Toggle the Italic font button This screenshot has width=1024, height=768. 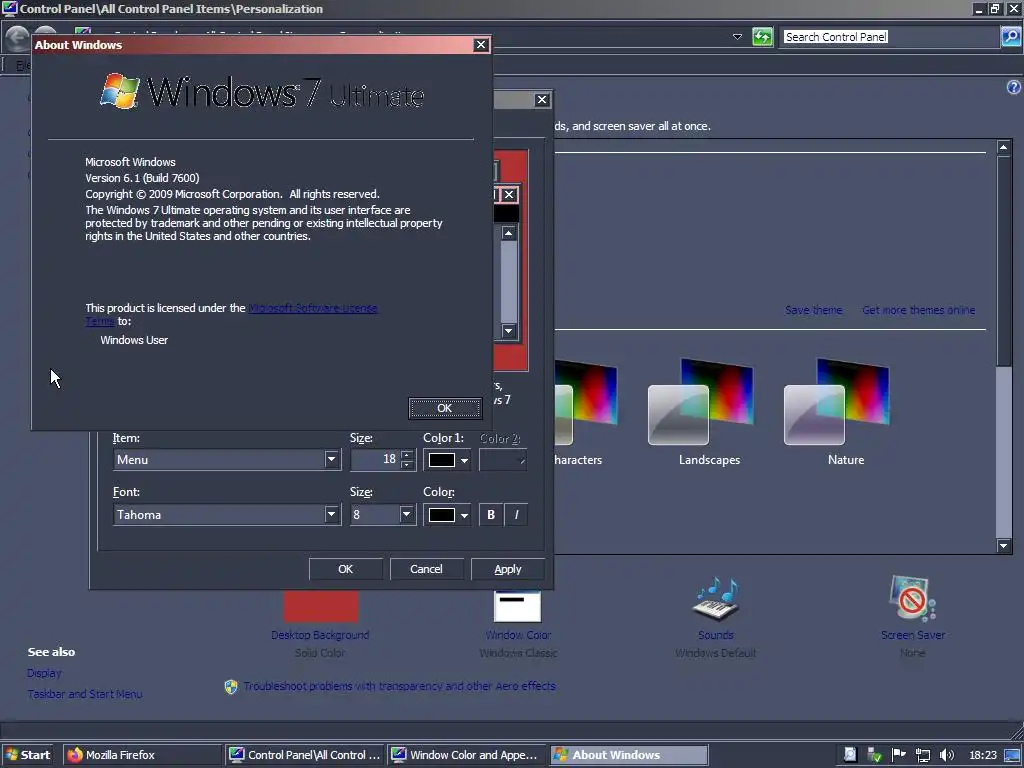(x=516, y=515)
